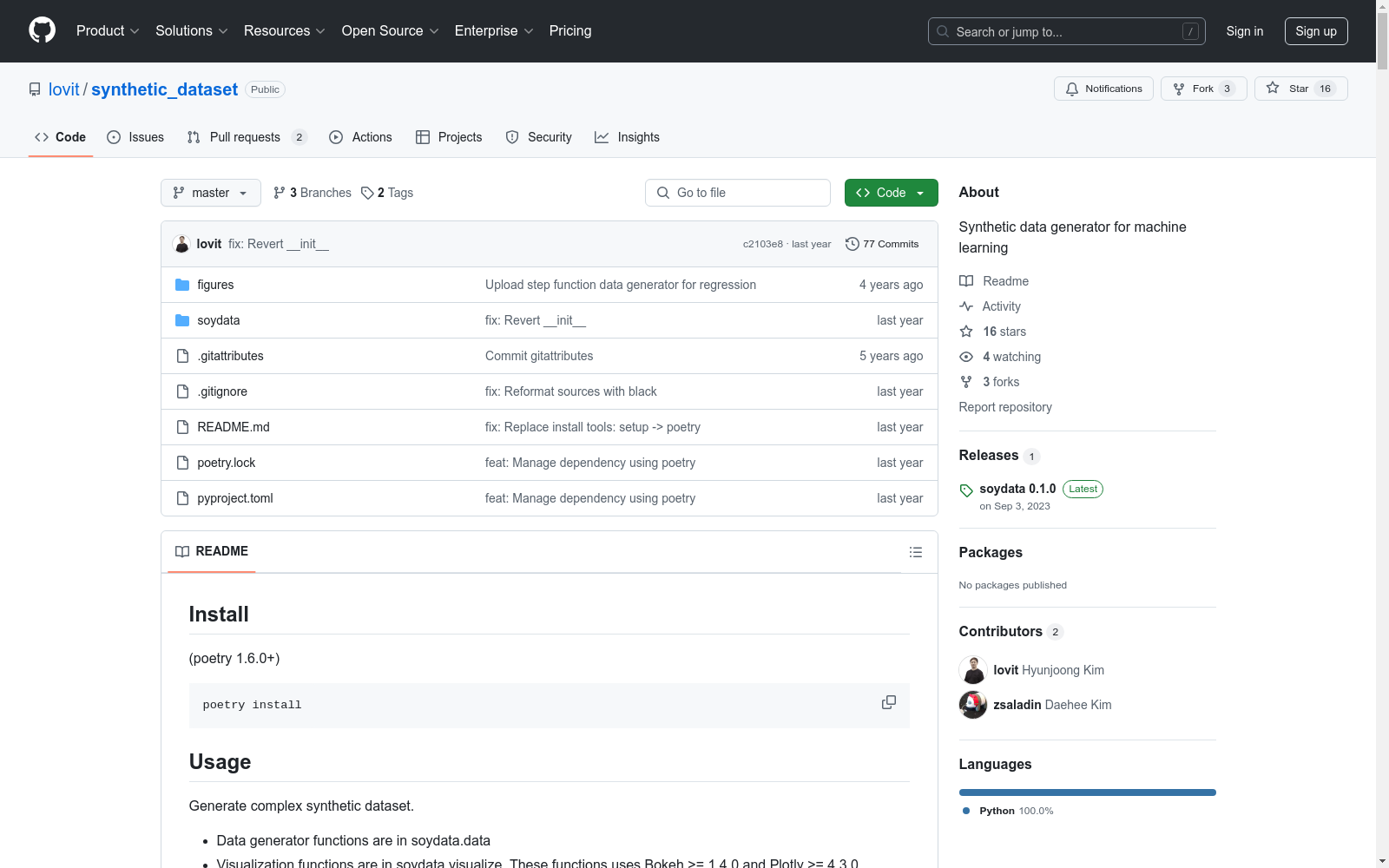Open the poetry.lock file

coord(226,463)
